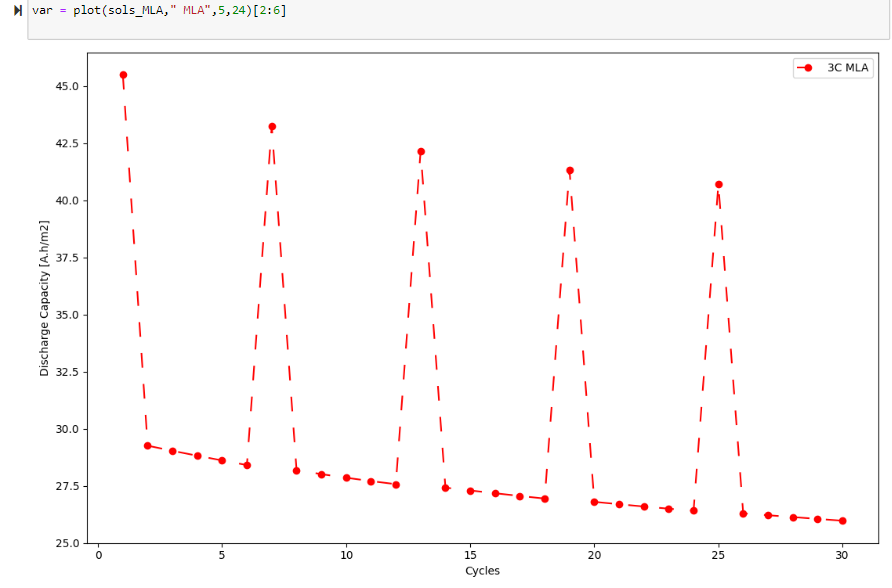This screenshot has width=892, height=588.
Task: Click the 37.5 y-axis tick label
Action: pos(67,258)
